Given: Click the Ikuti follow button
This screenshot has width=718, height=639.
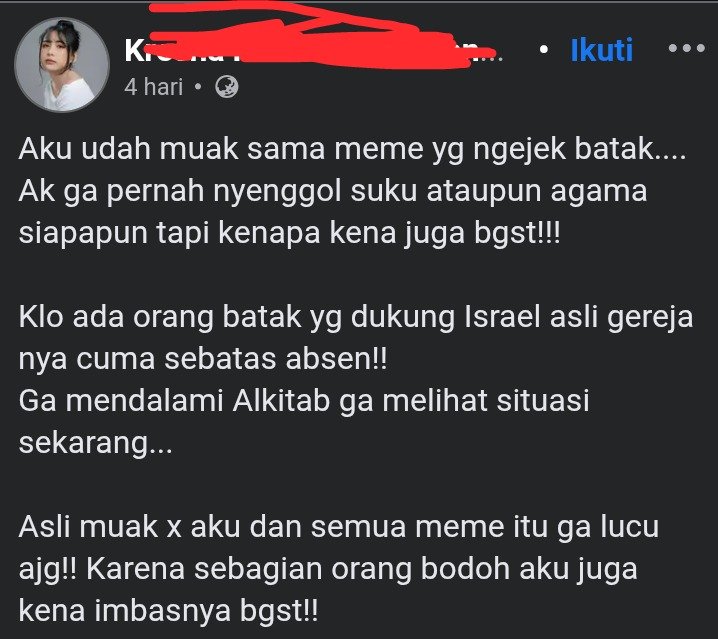Looking at the screenshot, I should pyautogui.click(x=602, y=49).
